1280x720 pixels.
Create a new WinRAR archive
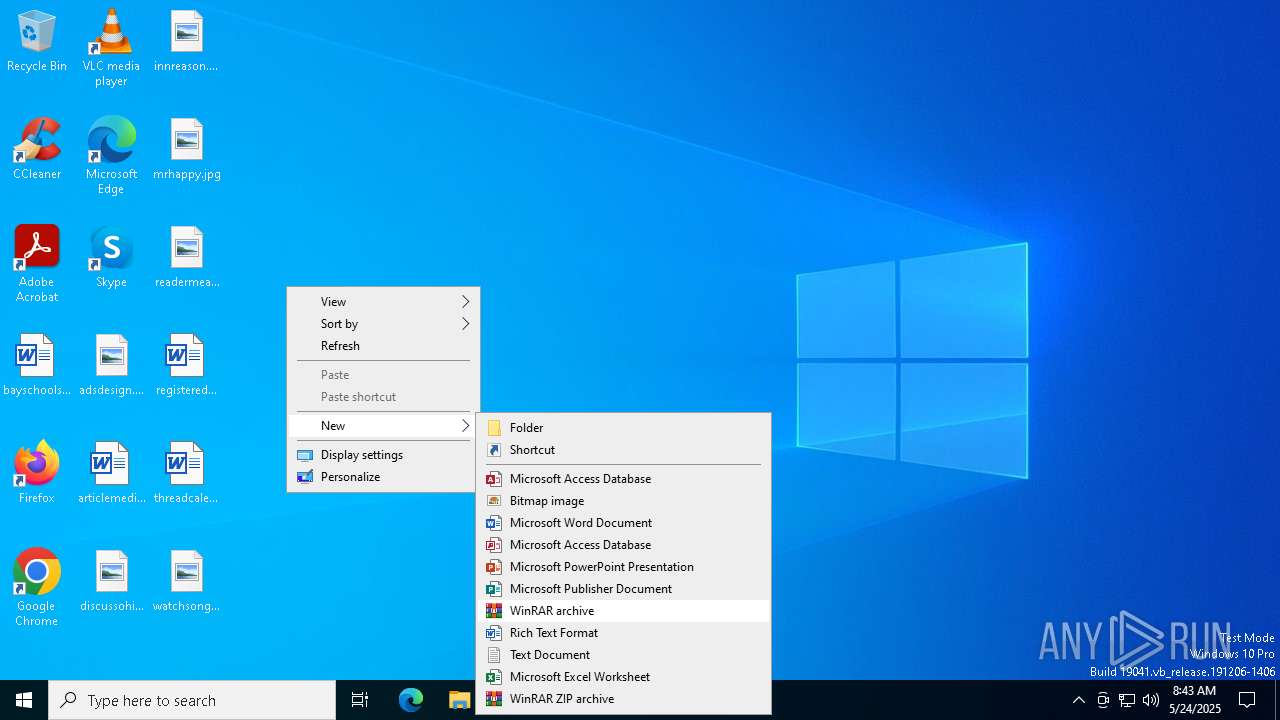point(624,611)
